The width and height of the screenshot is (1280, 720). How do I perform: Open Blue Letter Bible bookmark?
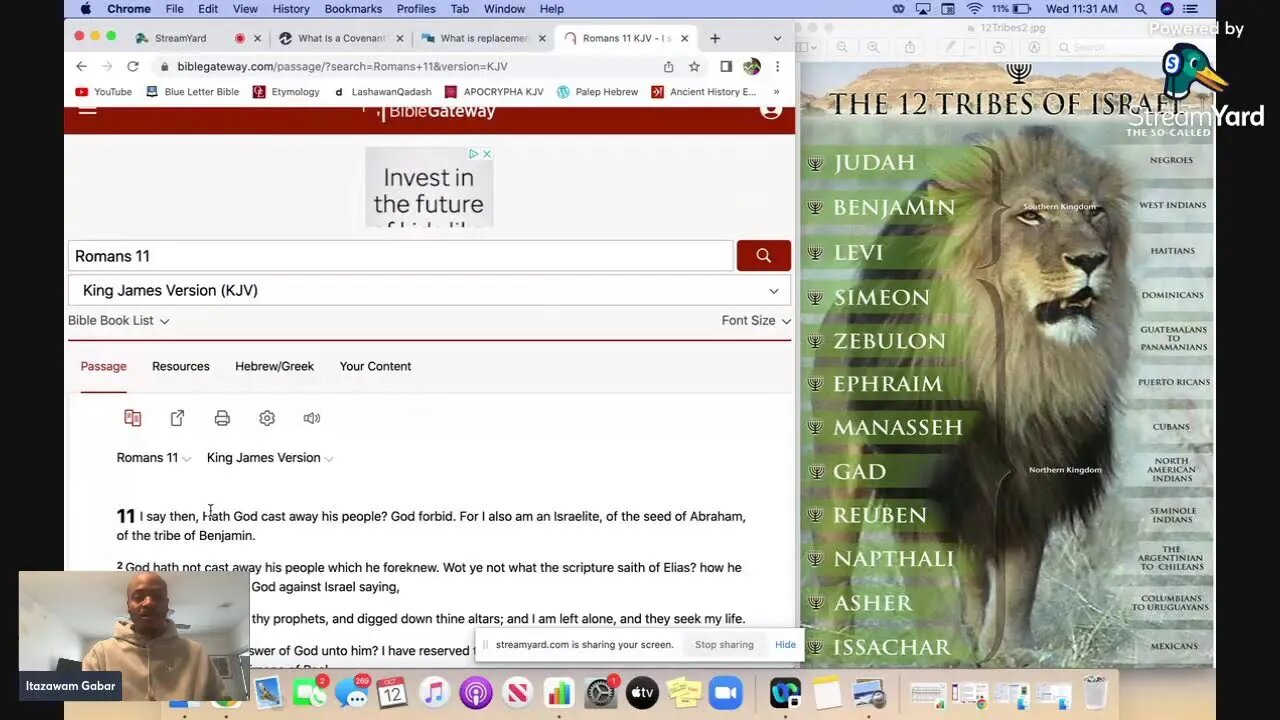(x=192, y=92)
